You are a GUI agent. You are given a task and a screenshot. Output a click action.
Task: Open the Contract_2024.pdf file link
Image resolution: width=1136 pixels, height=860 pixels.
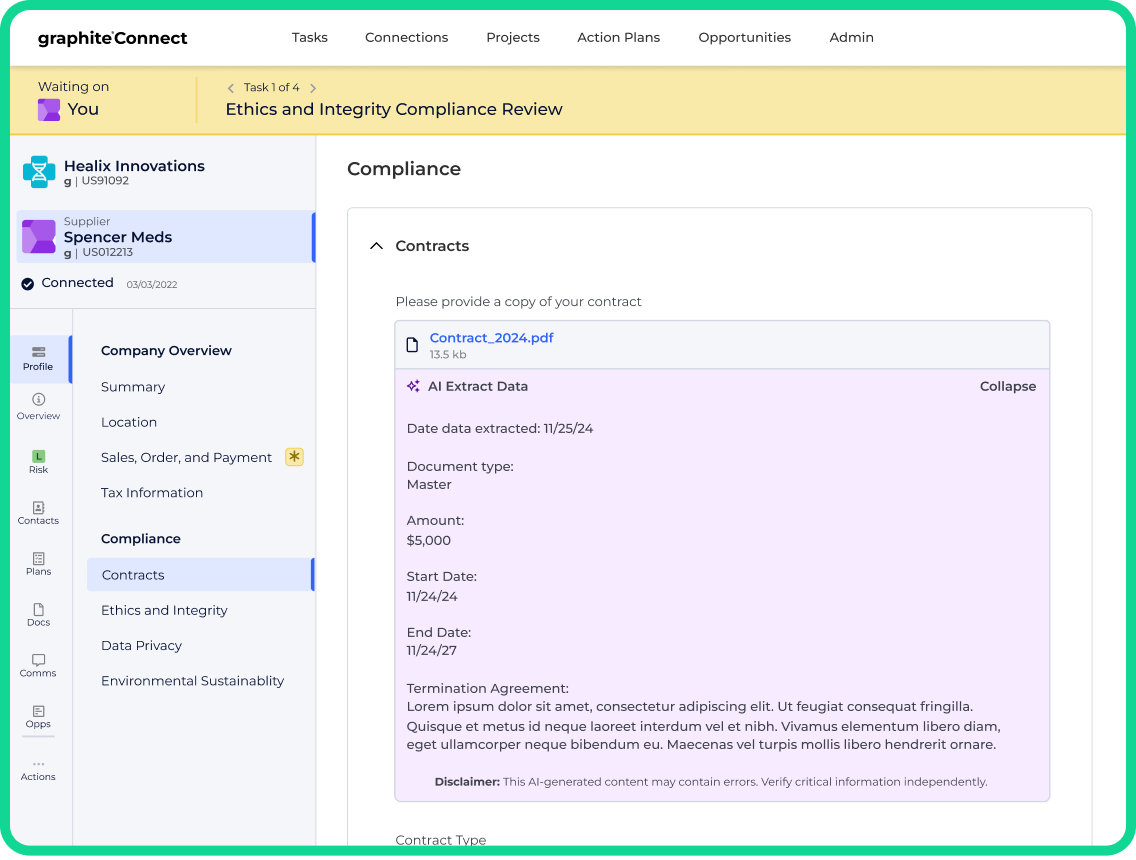491,338
